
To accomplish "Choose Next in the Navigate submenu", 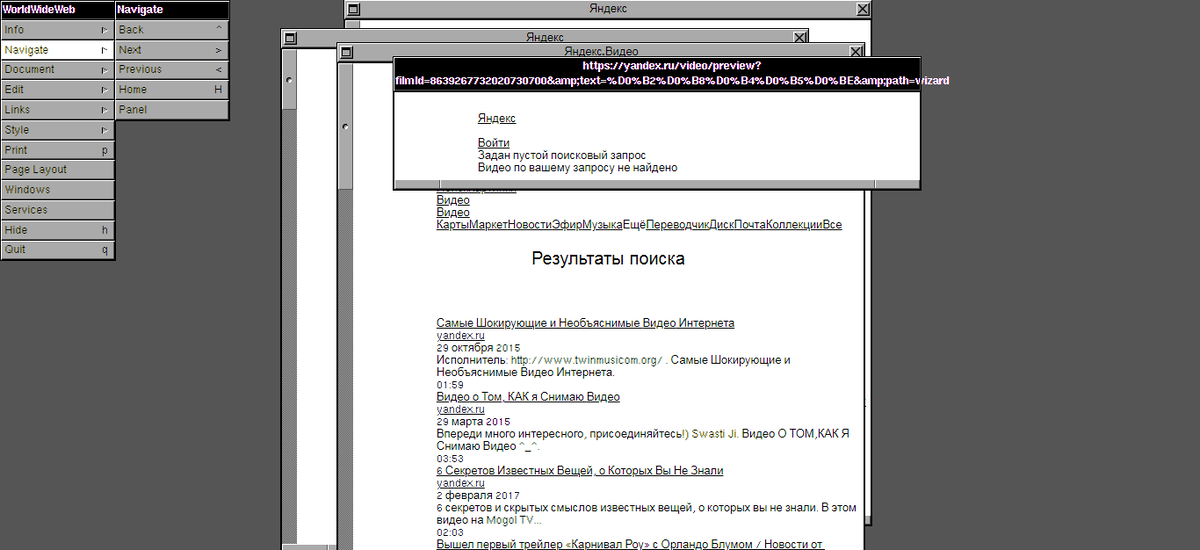I will click(172, 50).
